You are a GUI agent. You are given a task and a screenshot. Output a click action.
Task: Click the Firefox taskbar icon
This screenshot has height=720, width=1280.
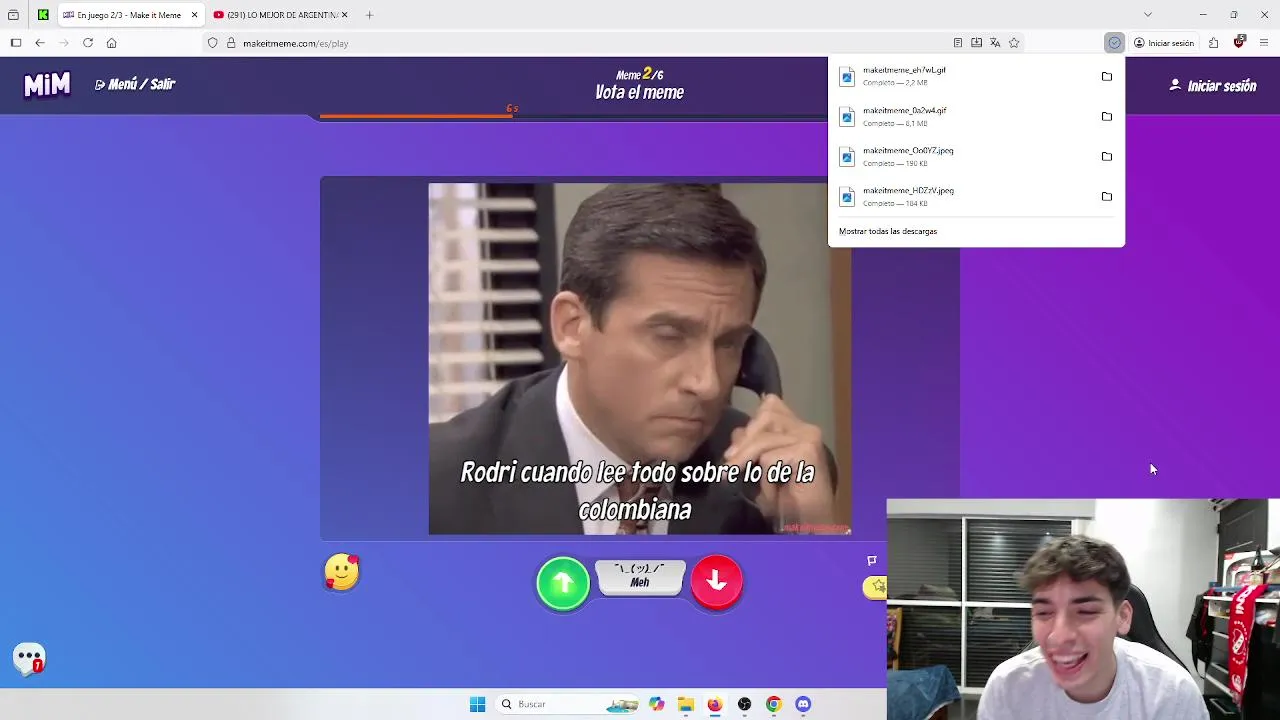714,704
